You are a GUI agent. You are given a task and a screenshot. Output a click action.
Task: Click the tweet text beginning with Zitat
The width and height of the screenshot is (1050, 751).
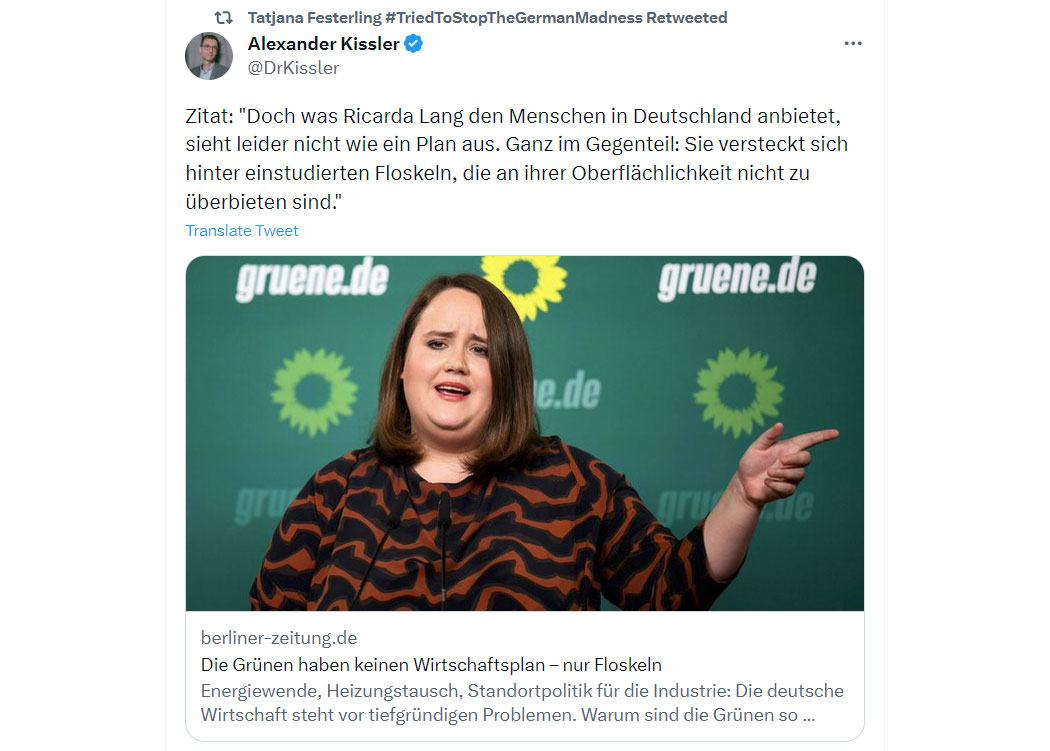(517, 159)
